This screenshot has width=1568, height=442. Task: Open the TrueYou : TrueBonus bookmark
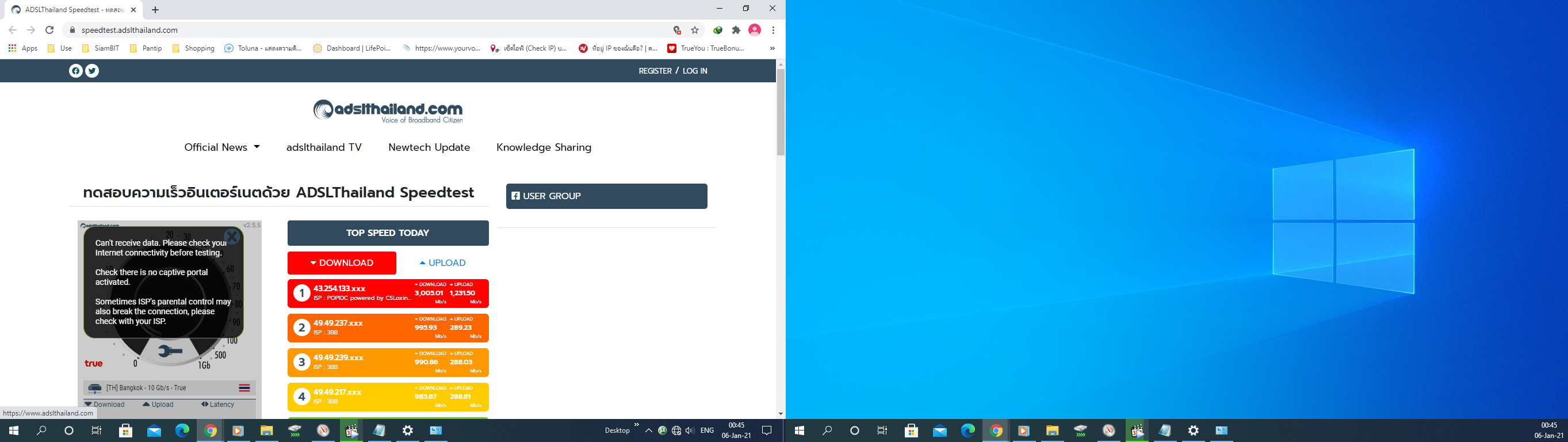coord(706,48)
